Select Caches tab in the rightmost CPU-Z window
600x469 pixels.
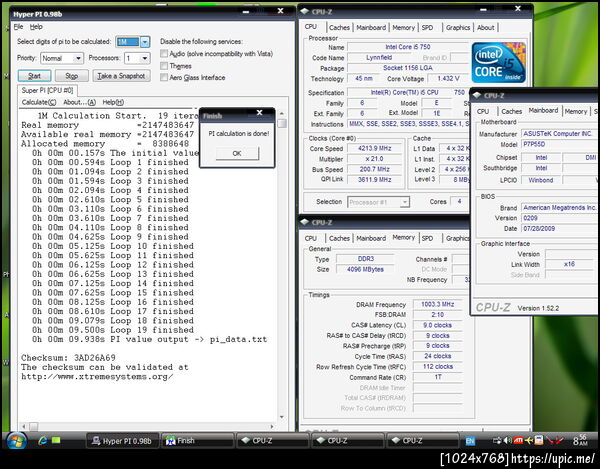pos(512,111)
